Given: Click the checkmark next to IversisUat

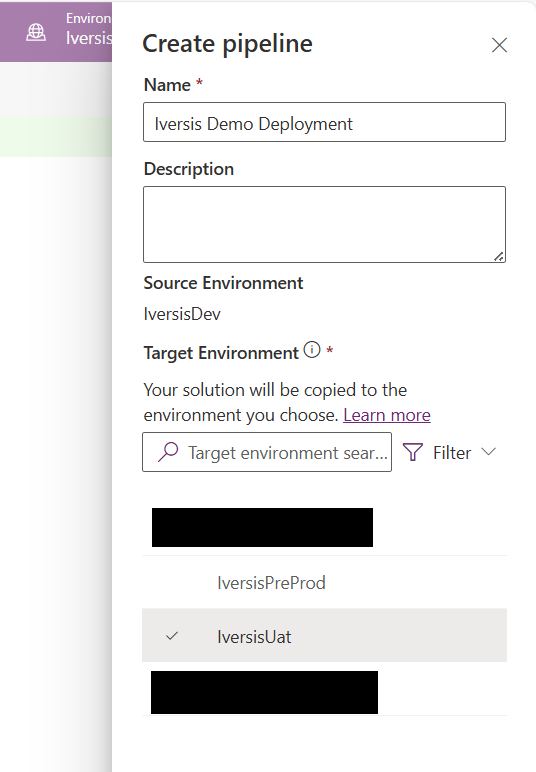Looking at the screenshot, I should 172,636.
